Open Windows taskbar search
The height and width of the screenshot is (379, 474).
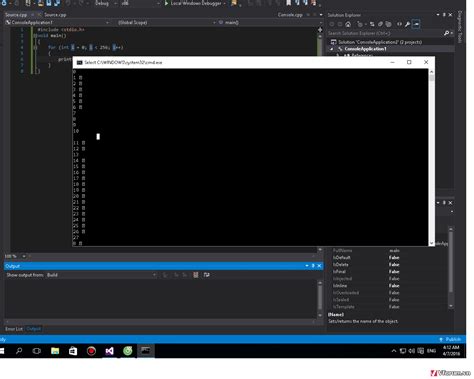tap(19, 351)
